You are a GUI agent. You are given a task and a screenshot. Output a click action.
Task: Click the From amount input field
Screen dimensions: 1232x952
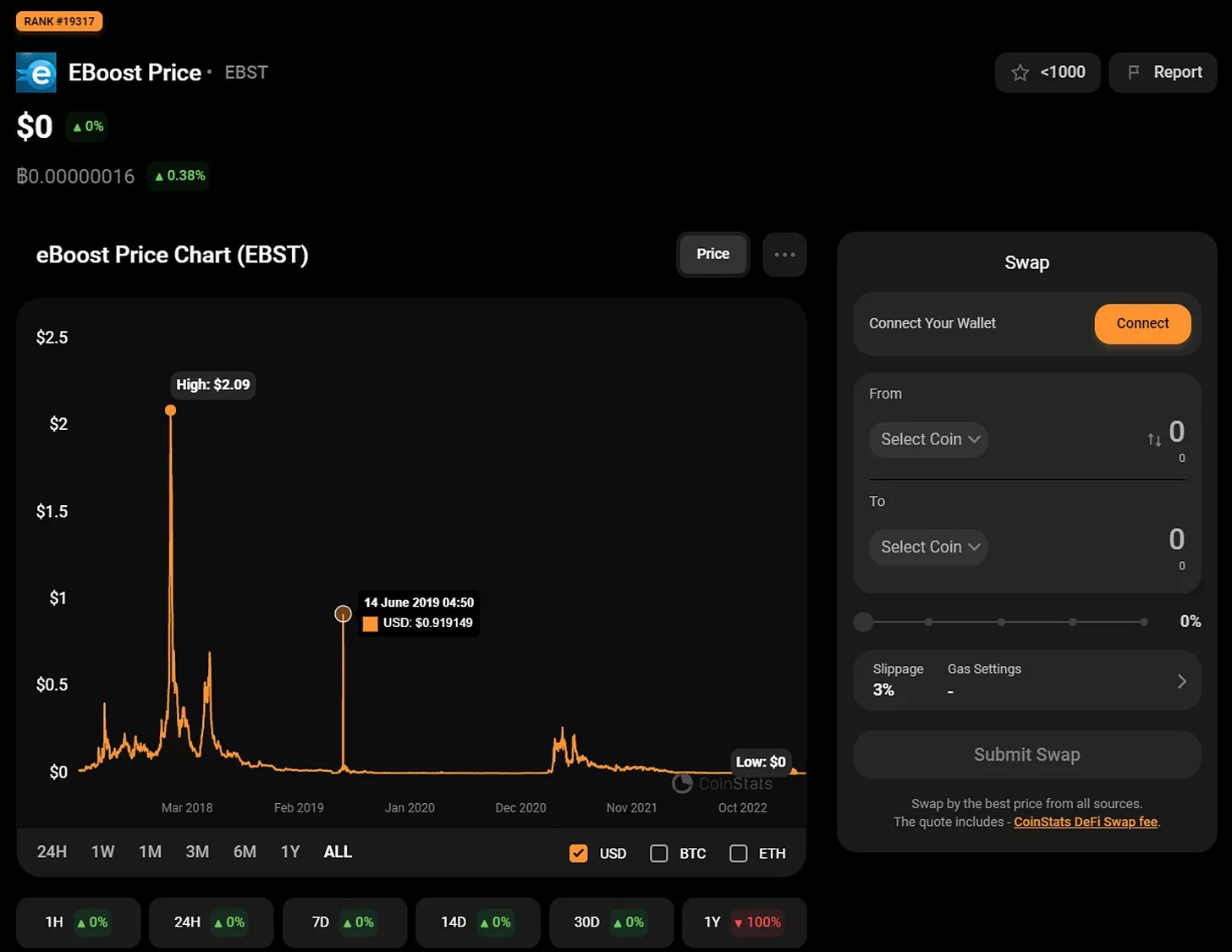click(1176, 432)
